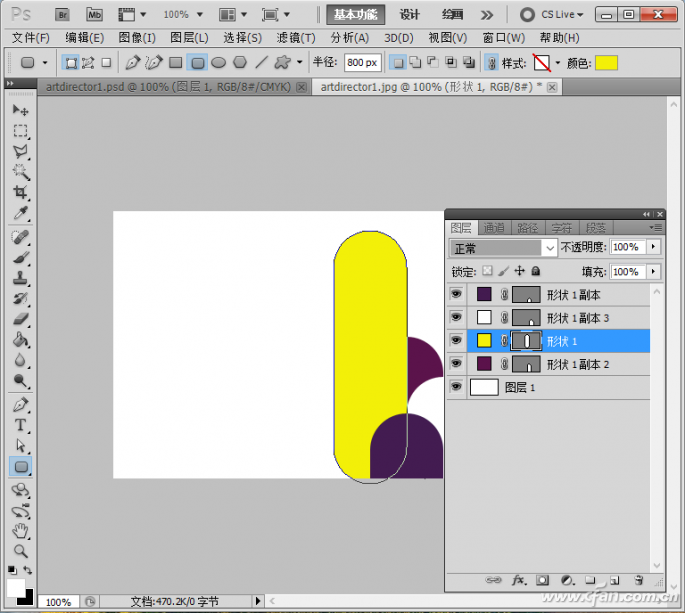685x613 pixels.
Task: Switch to 路径 tab
Action: pyautogui.click(x=528, y=228)
